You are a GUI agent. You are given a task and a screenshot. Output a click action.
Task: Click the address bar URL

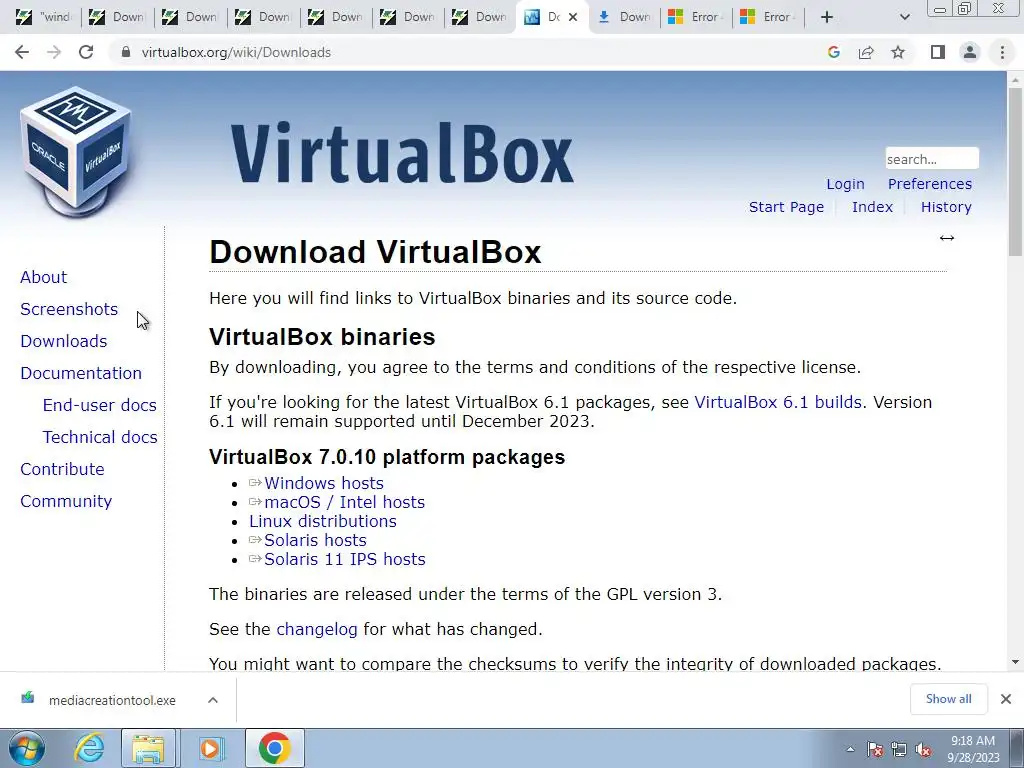pyautogui.click(x=236, y=52)
